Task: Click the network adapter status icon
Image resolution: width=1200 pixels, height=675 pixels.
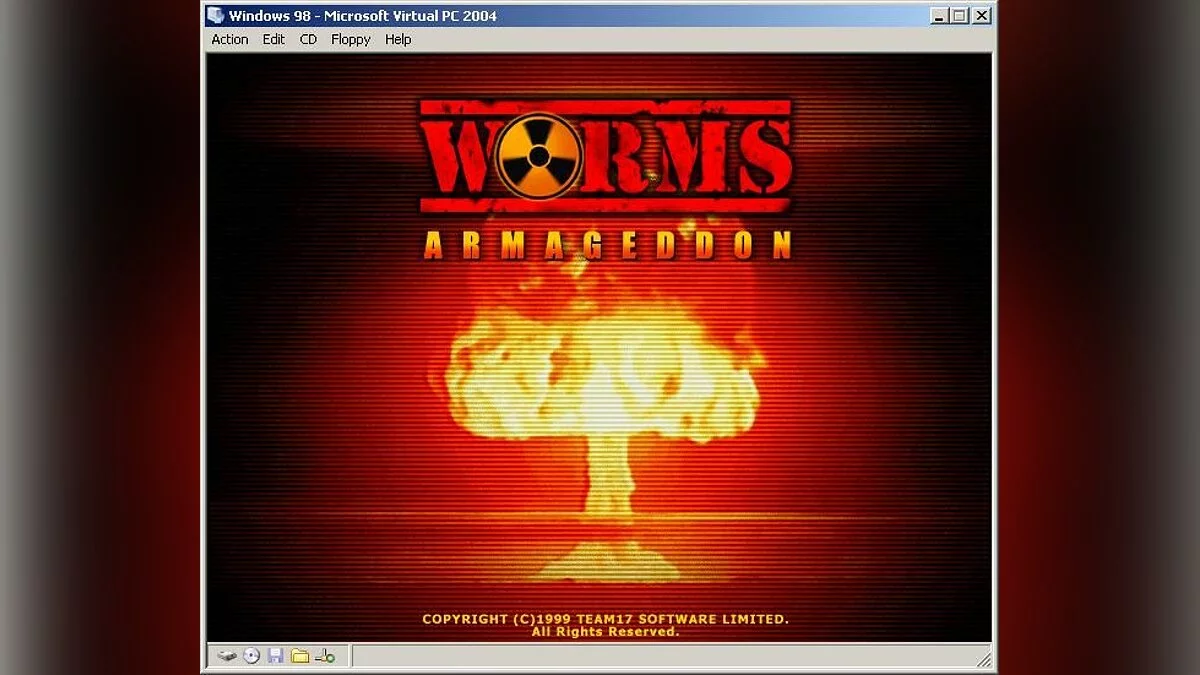Action: coord(324,656)
